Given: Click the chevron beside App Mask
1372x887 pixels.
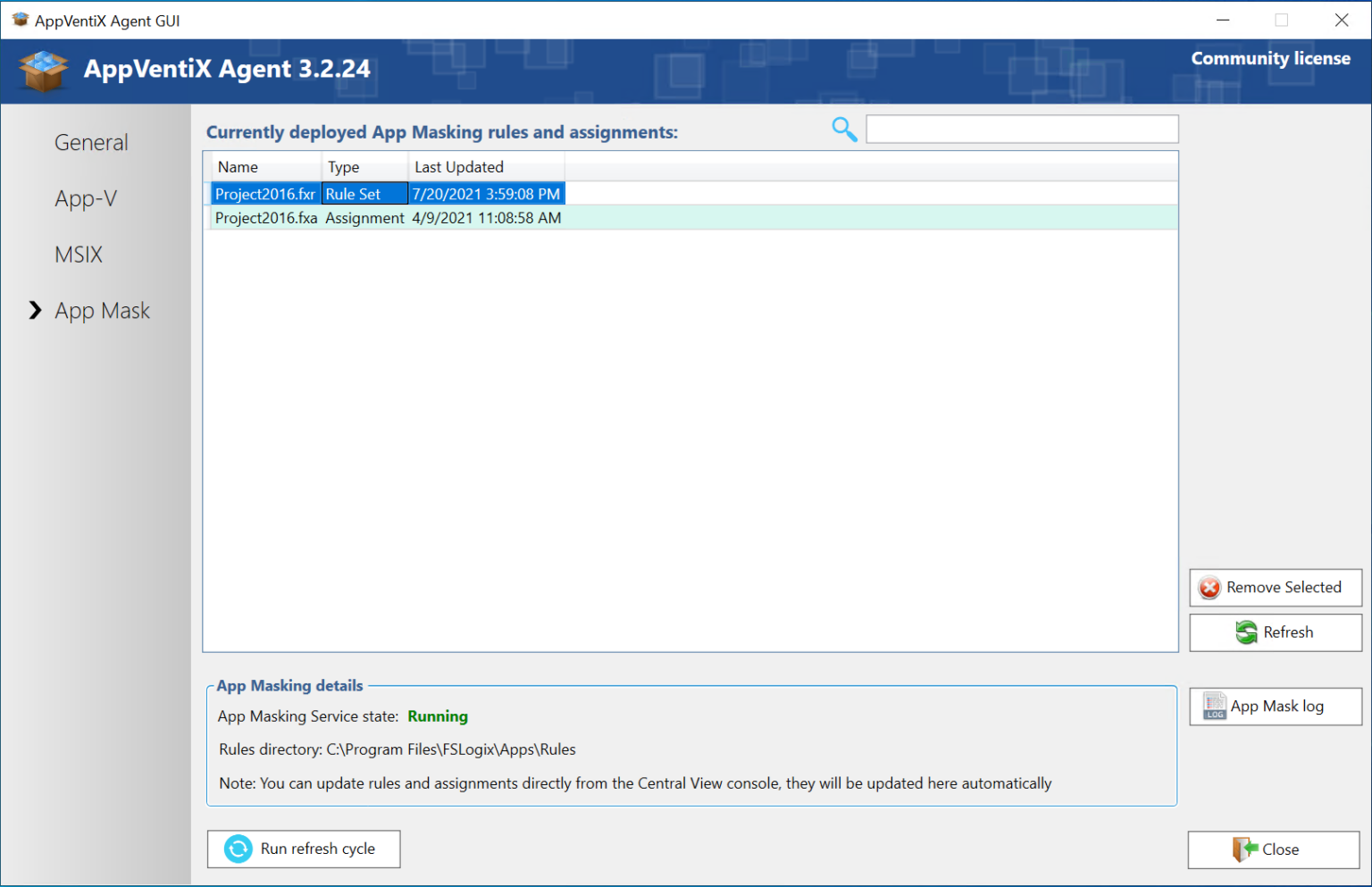Looking at the screenshot, I should 35,311.
